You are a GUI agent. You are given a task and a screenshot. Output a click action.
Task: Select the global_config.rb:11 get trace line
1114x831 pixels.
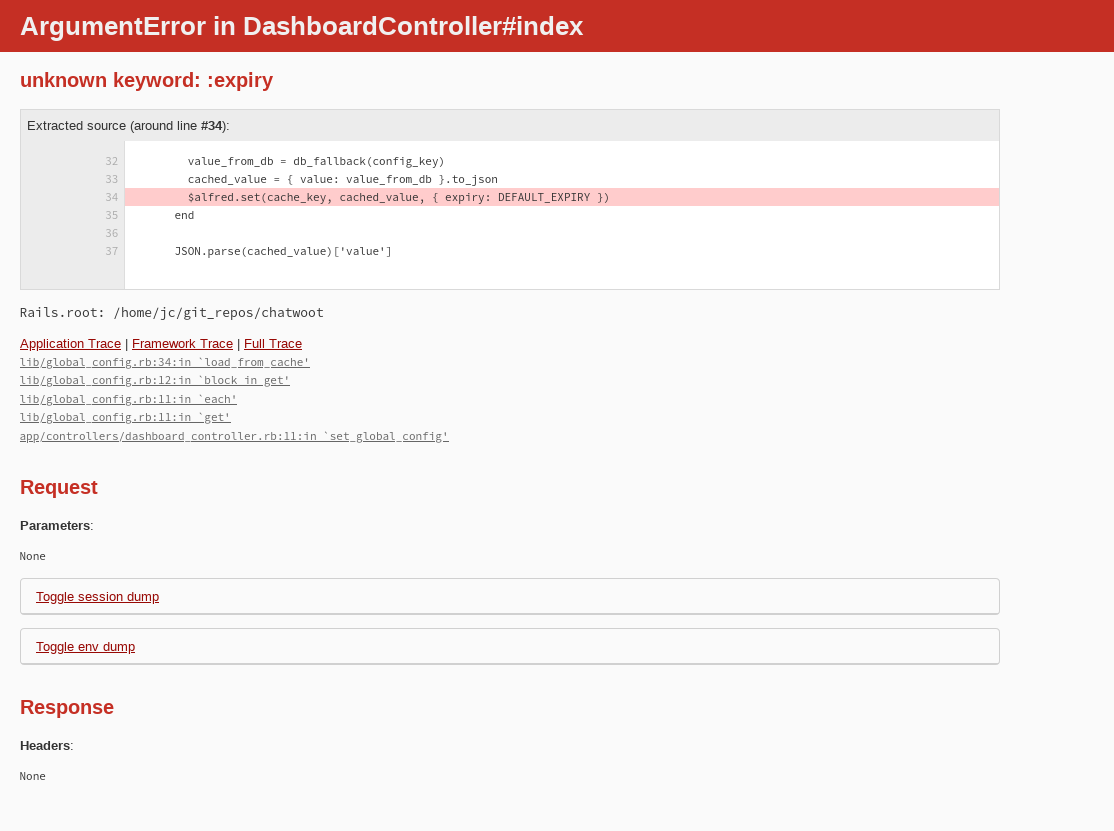[125, 417]
